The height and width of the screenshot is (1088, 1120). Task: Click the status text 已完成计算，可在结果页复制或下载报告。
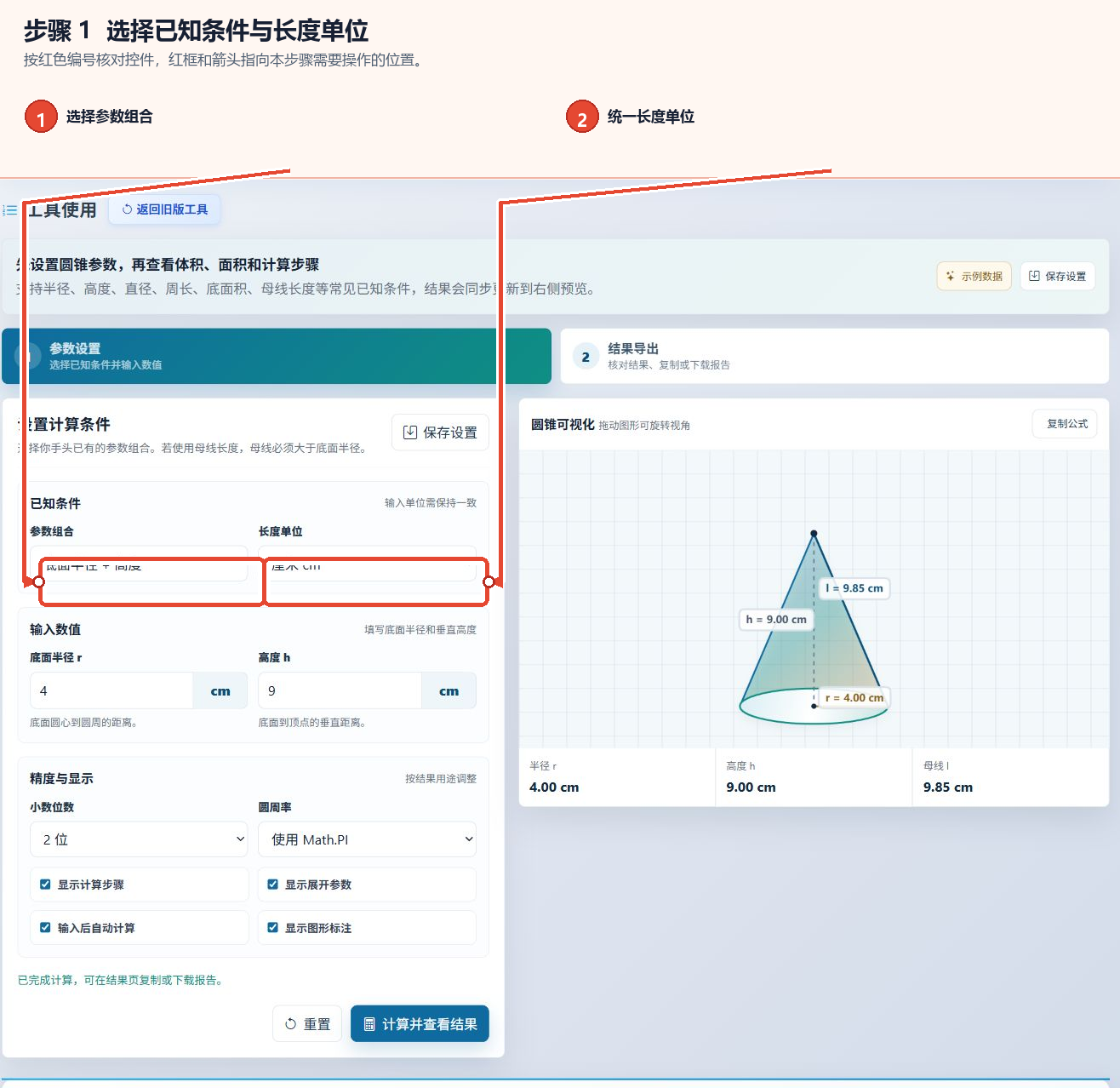[x=123, y=981]
